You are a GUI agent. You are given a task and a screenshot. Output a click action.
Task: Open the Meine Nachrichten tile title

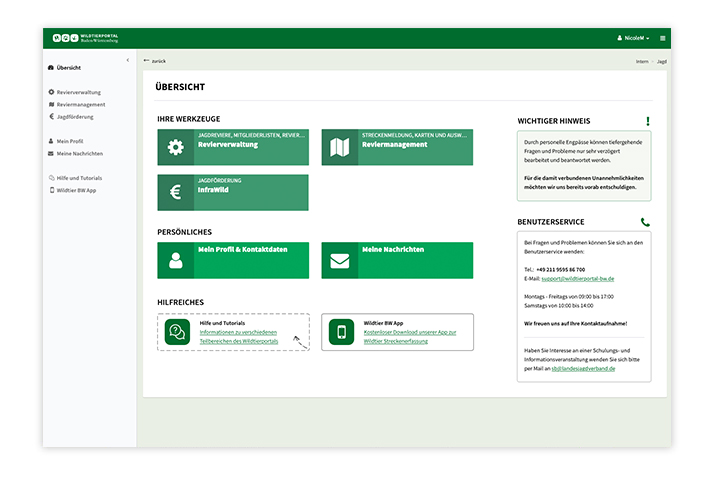point(393,249)
